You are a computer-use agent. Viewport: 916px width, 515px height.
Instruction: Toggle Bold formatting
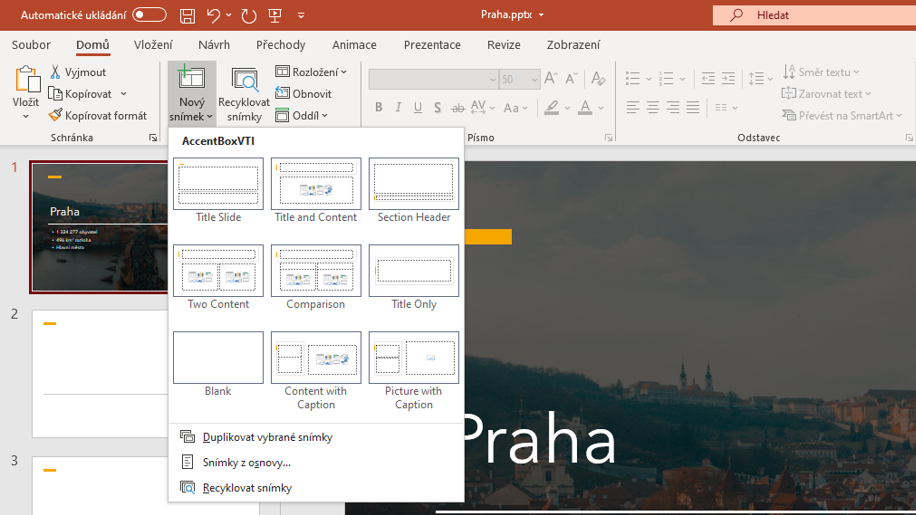point(379,107)
